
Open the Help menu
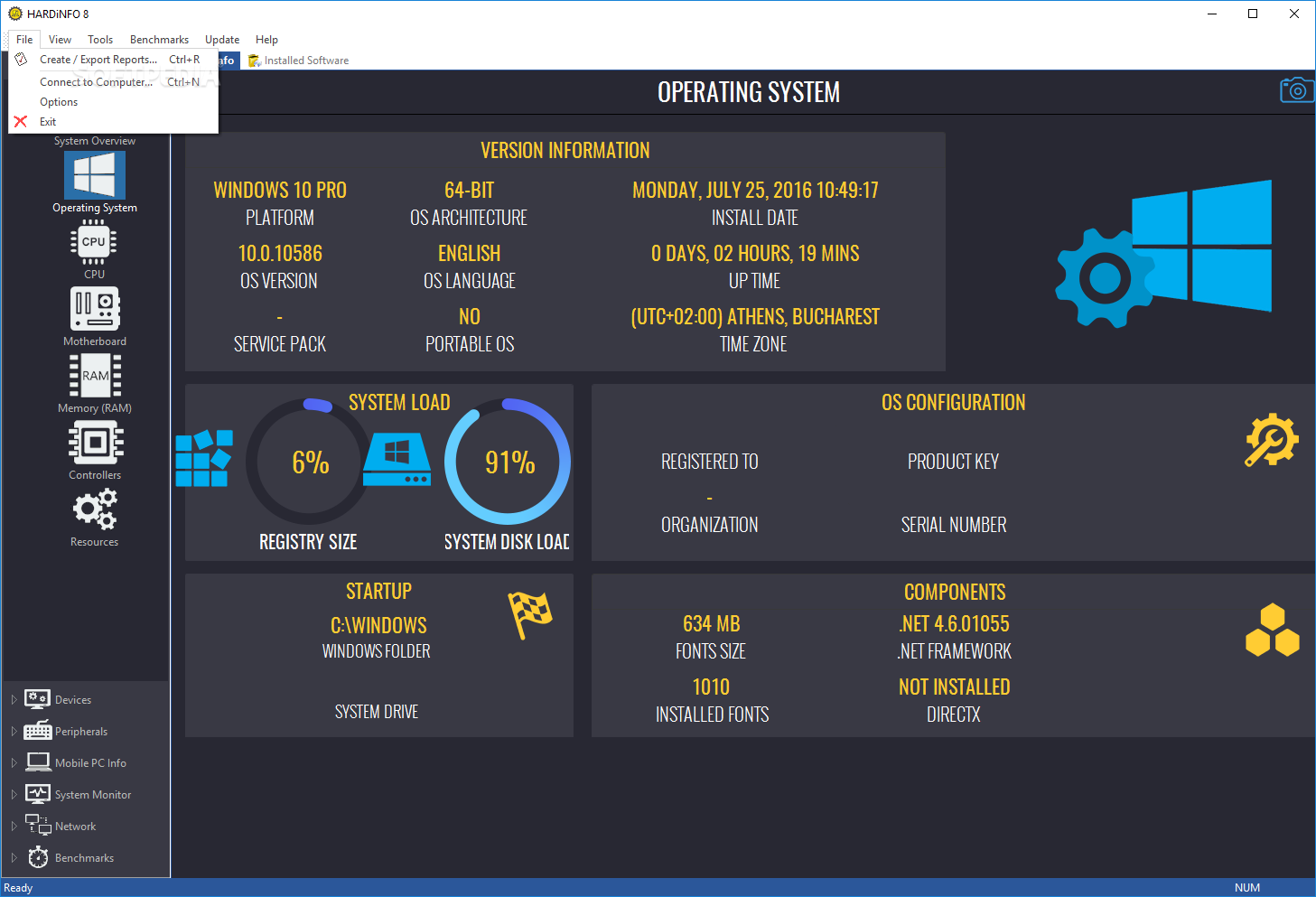(266, 40)
